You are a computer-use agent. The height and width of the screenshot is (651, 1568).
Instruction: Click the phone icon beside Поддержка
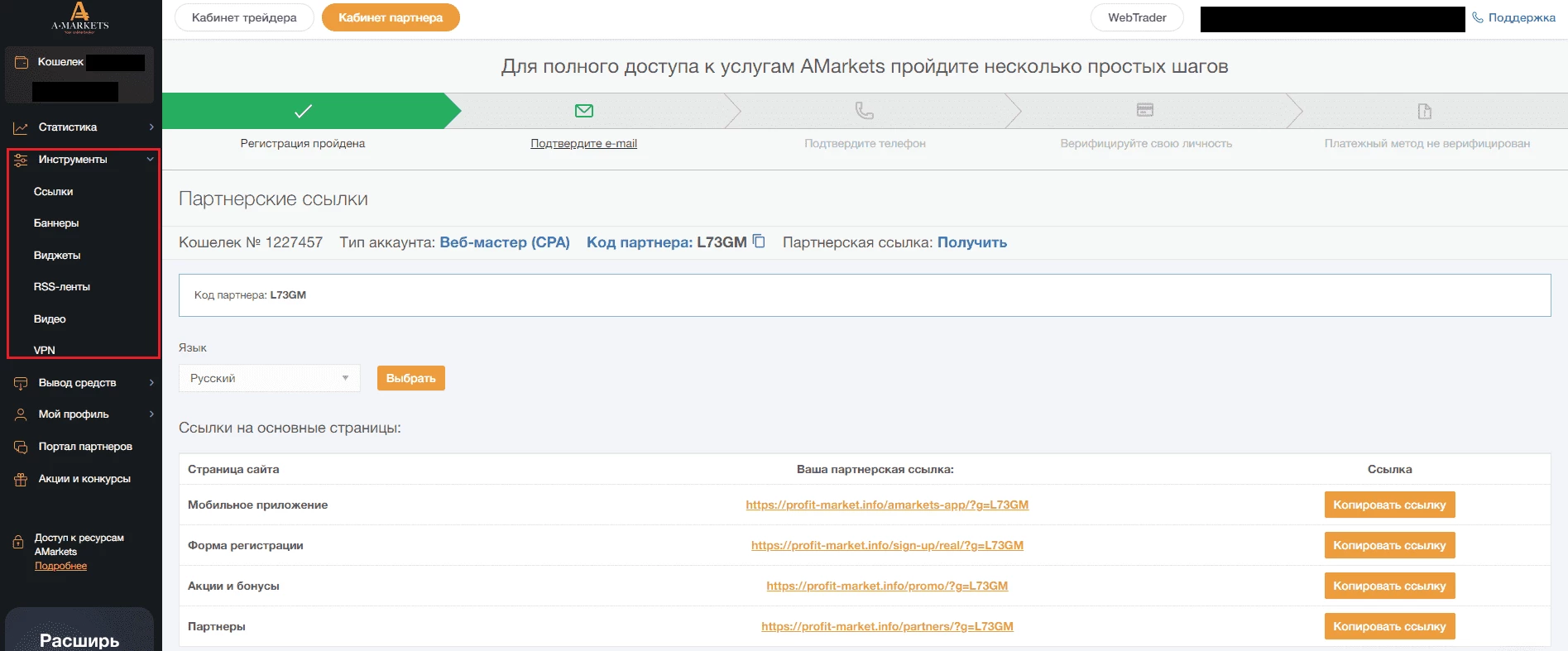pyautogui.click(x=1478, y=17)
